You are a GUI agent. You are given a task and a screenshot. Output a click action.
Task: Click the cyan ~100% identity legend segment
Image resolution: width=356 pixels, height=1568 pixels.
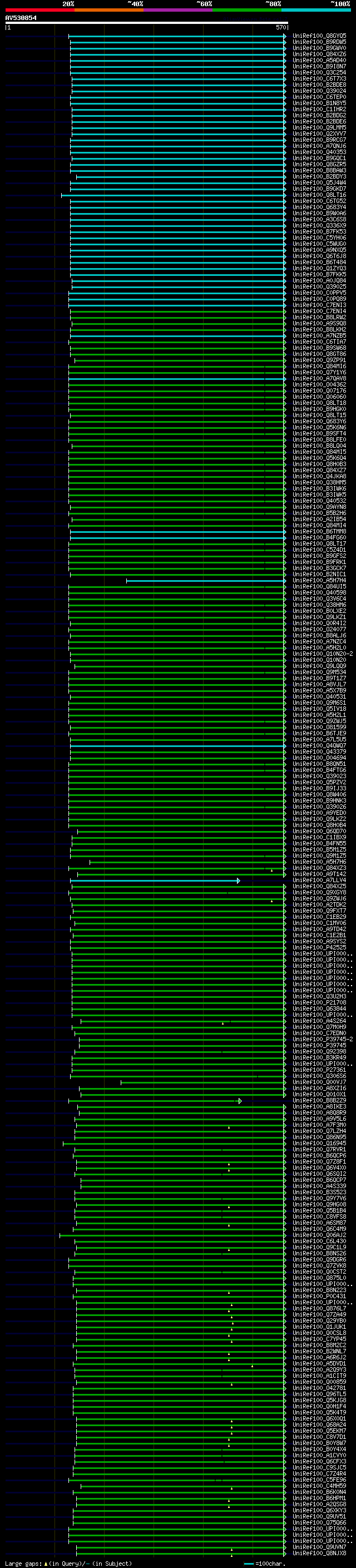point(317,10)
